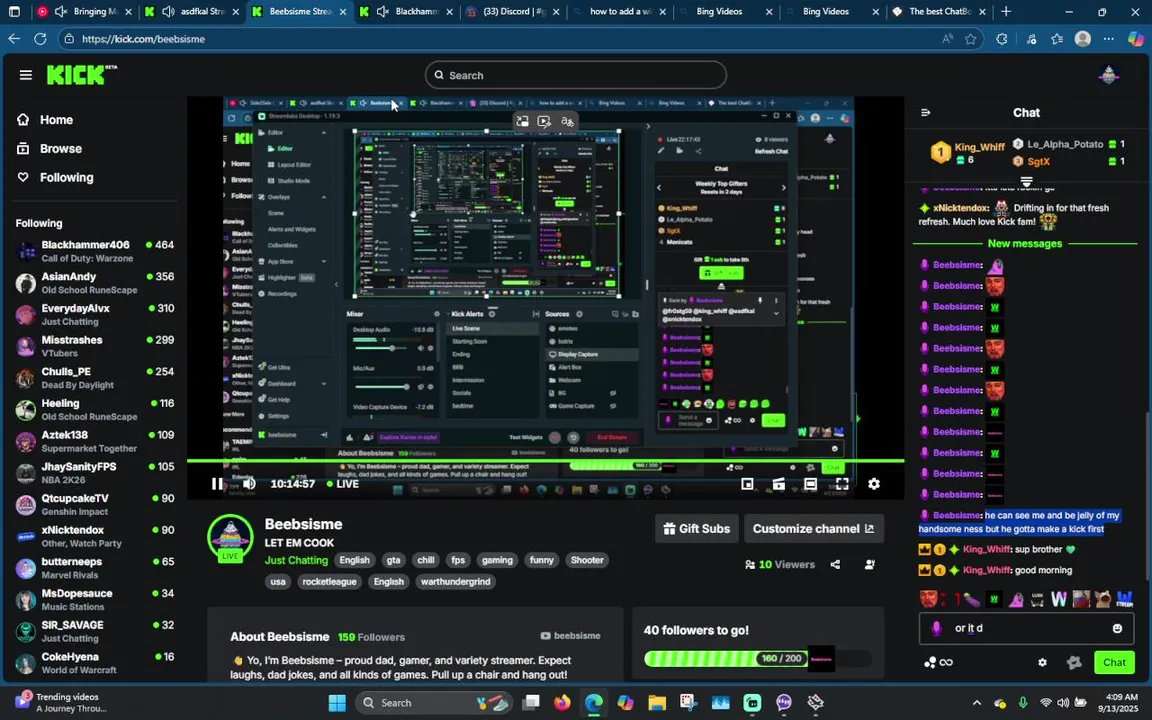This screenshot has width=1152, height=720.
Task: Open the clip creation icon on player
Action: point(778,483)
